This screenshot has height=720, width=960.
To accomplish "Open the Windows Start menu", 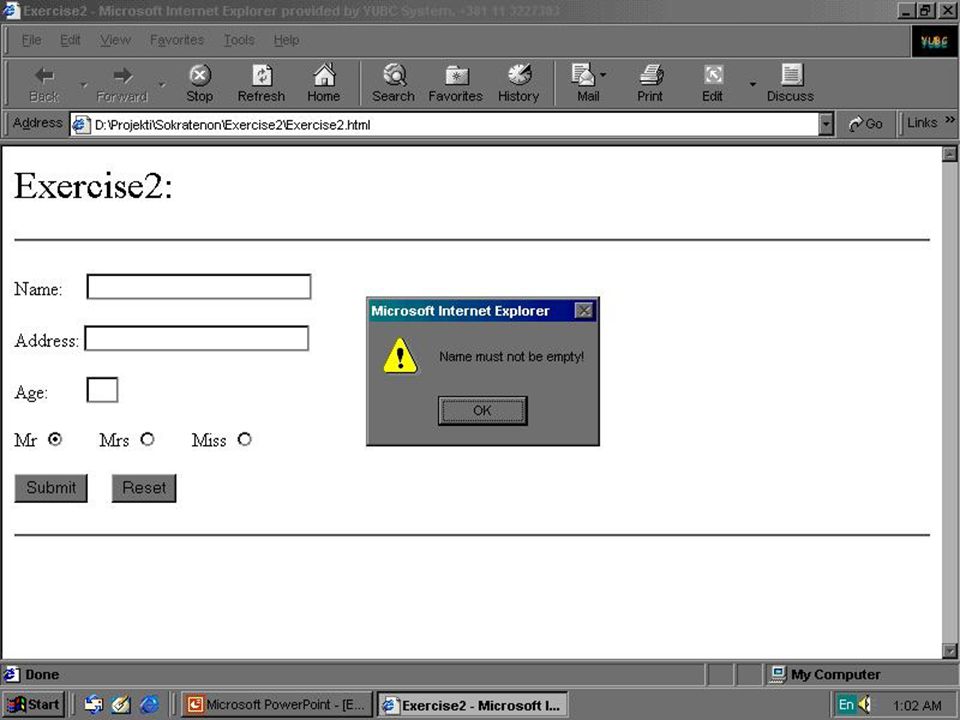I will [x=33, y=705].
